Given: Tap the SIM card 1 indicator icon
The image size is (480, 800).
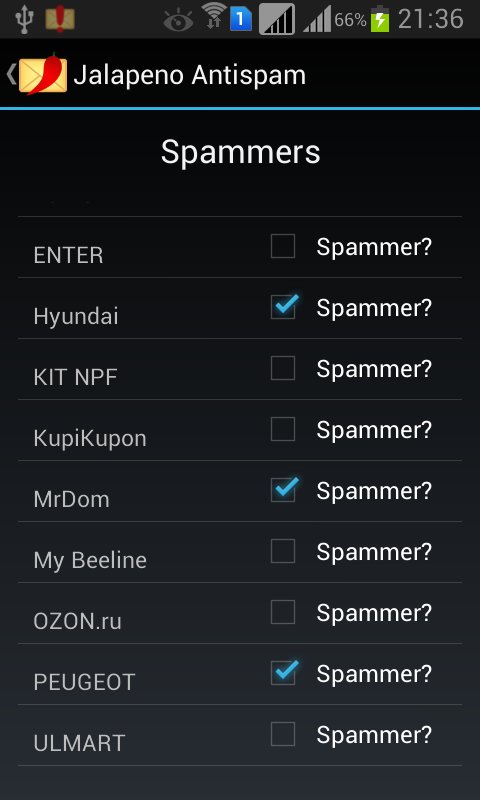Looking at the screenshot, I should (241, 20).
